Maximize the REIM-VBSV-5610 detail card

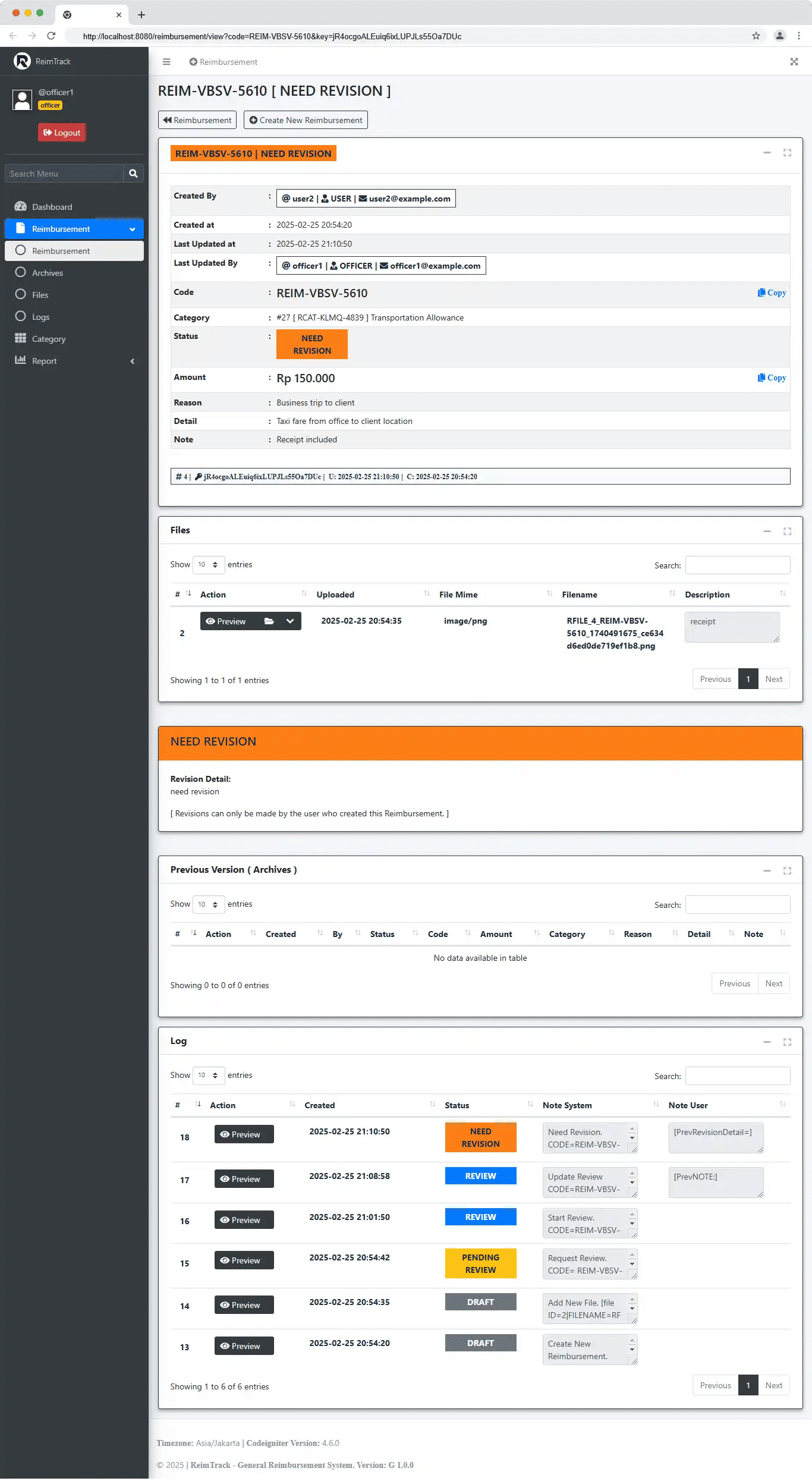pos(787,153)
